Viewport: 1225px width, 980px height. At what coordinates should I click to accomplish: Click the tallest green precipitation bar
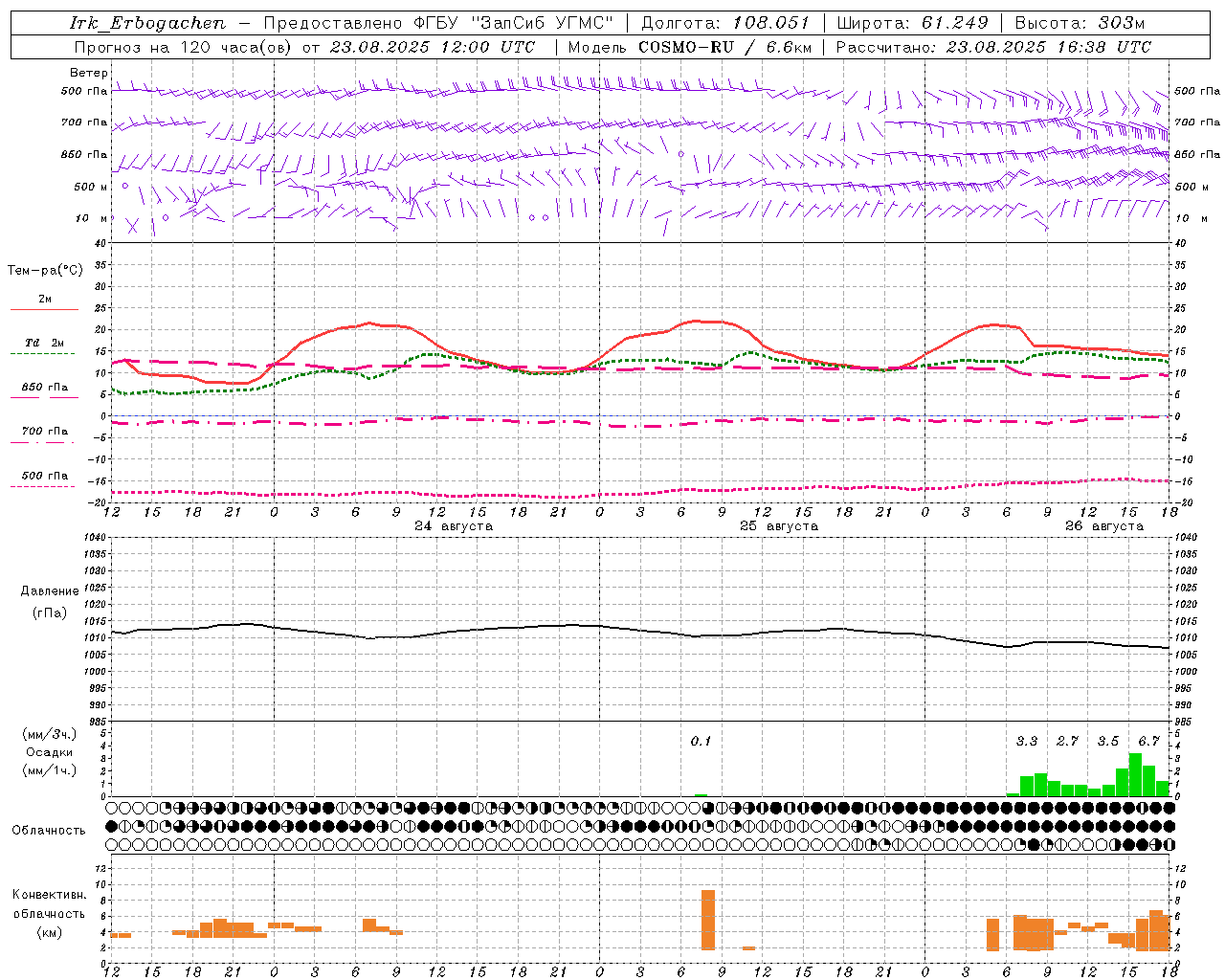pos(1135,774)
